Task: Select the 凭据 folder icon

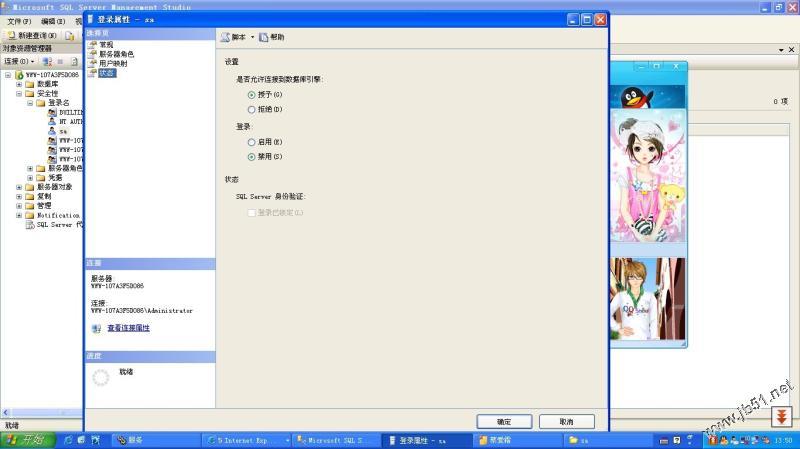Action: 41,178
